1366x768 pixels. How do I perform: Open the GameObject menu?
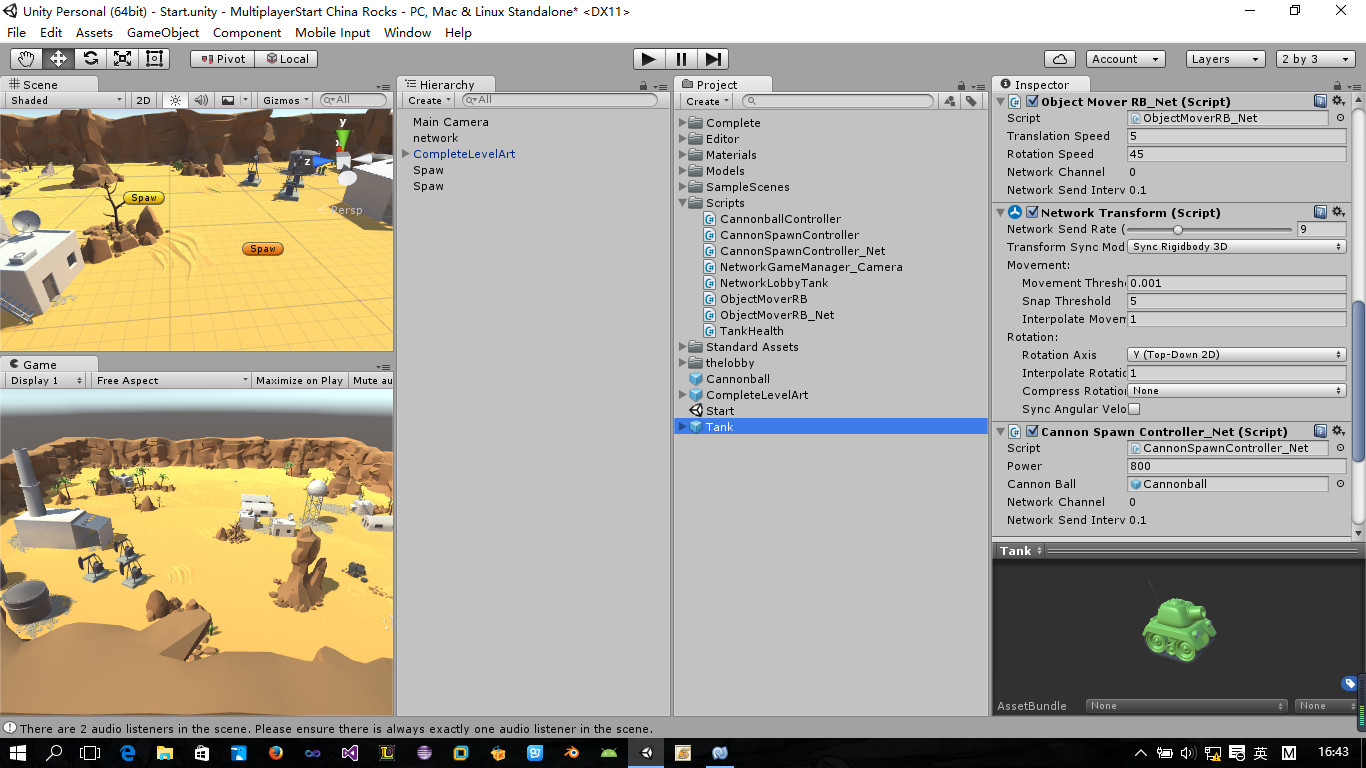(163, 32)
